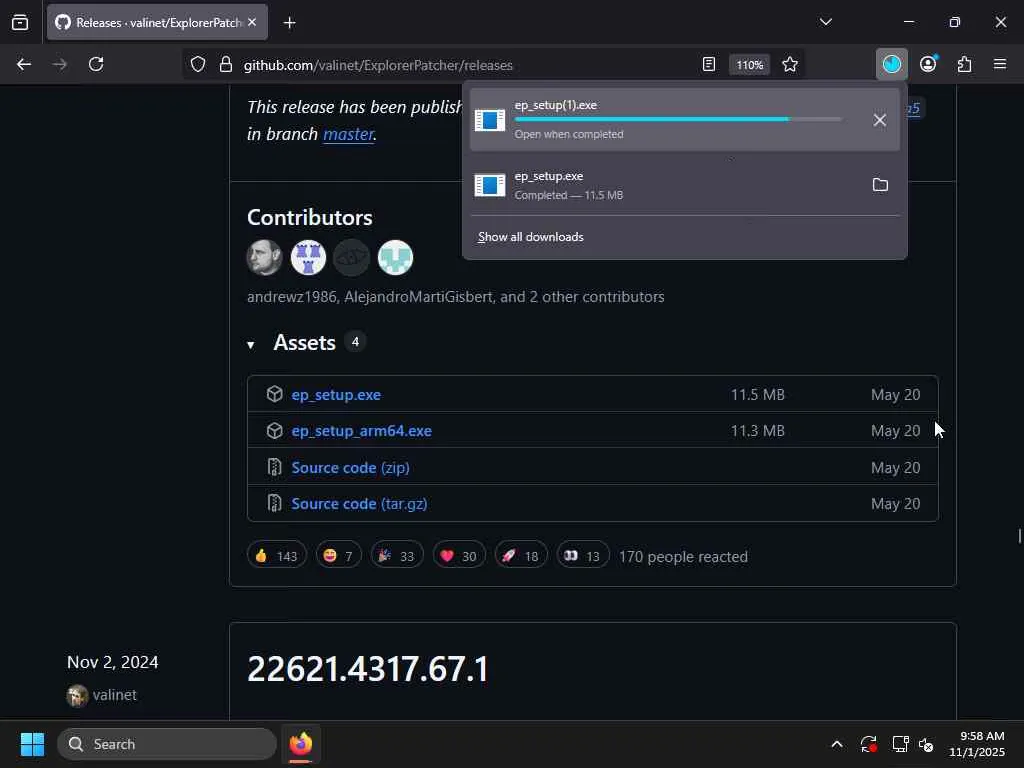Show hidden system tray icons
This screenshot has width=1024, height=768.
click(837, 744)
